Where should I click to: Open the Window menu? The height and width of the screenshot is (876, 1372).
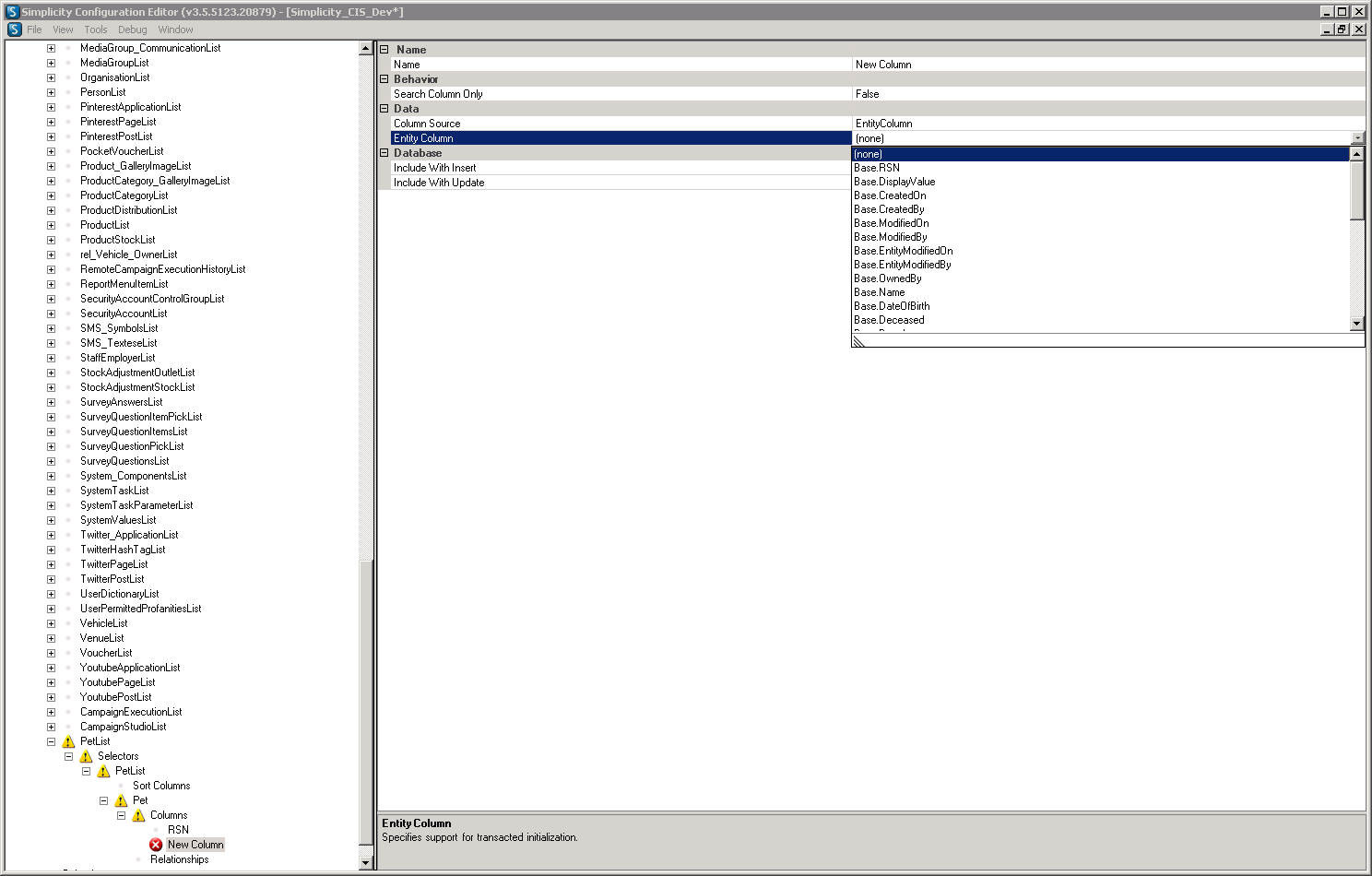point(175,30)
